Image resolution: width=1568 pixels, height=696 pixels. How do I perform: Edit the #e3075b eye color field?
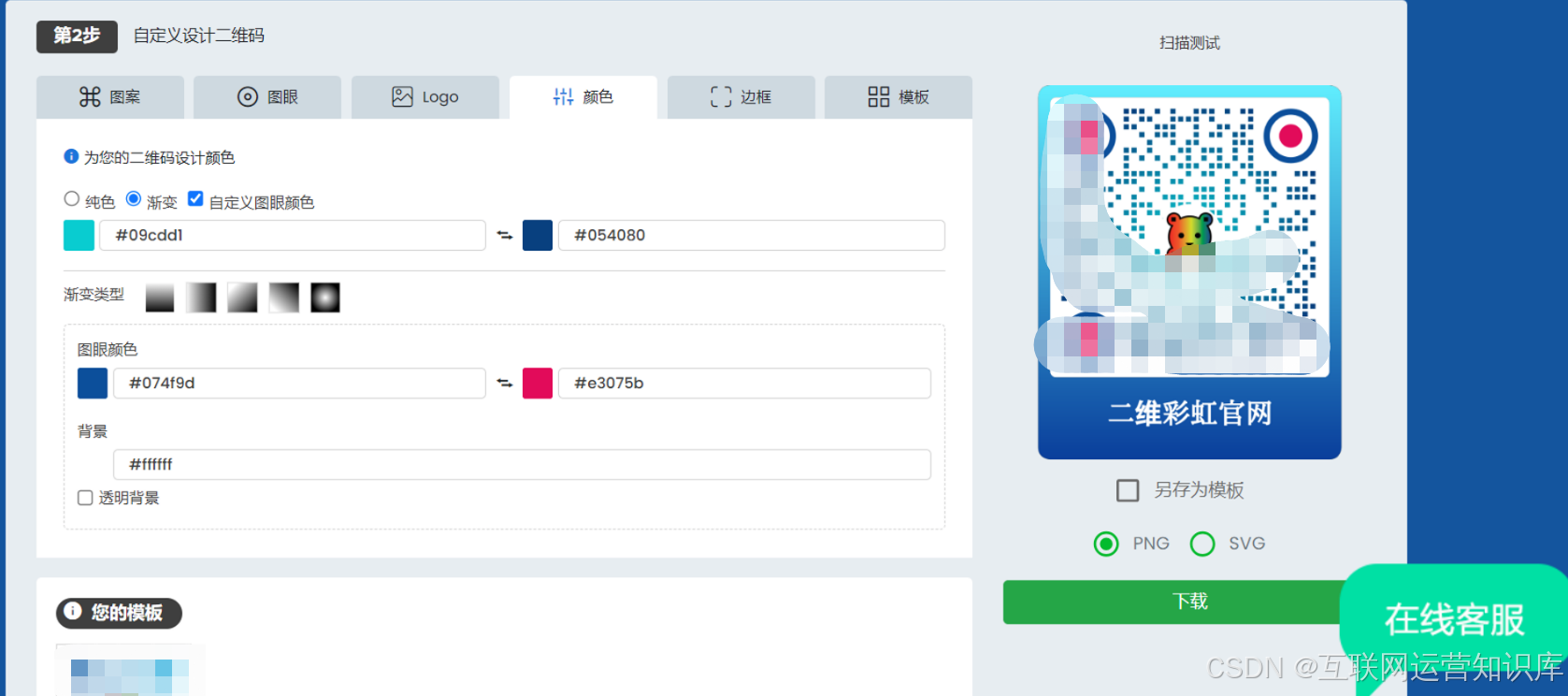(744, 383)
